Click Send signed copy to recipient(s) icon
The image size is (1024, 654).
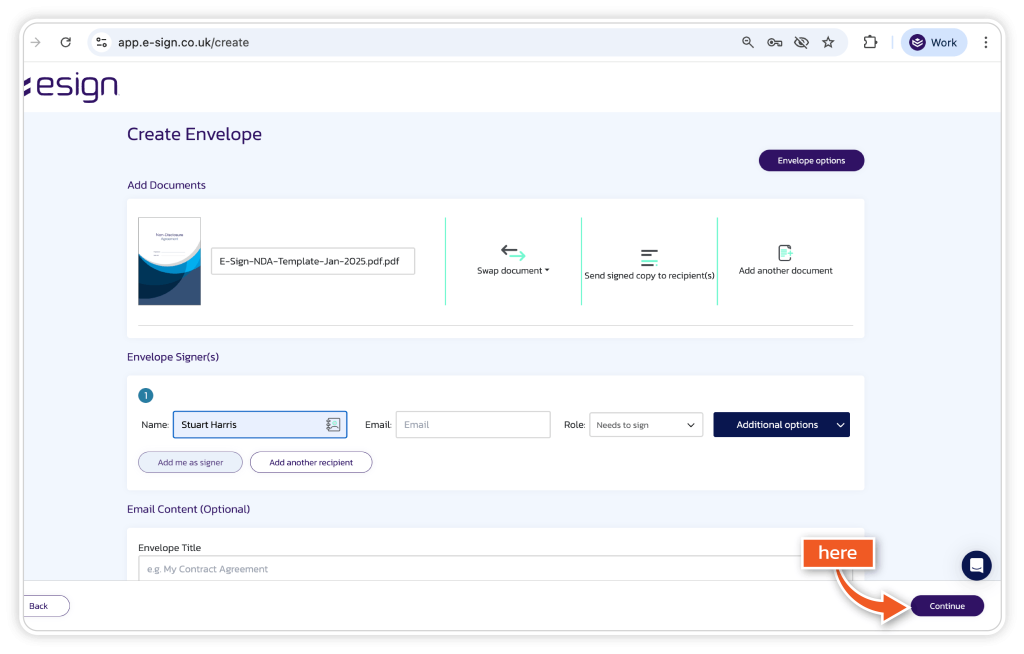[649, 257]
